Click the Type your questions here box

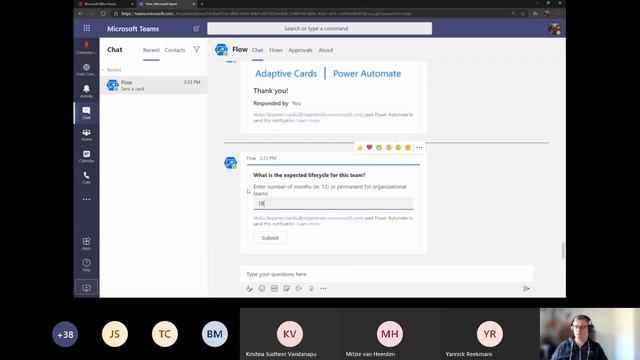click(386, 274)
